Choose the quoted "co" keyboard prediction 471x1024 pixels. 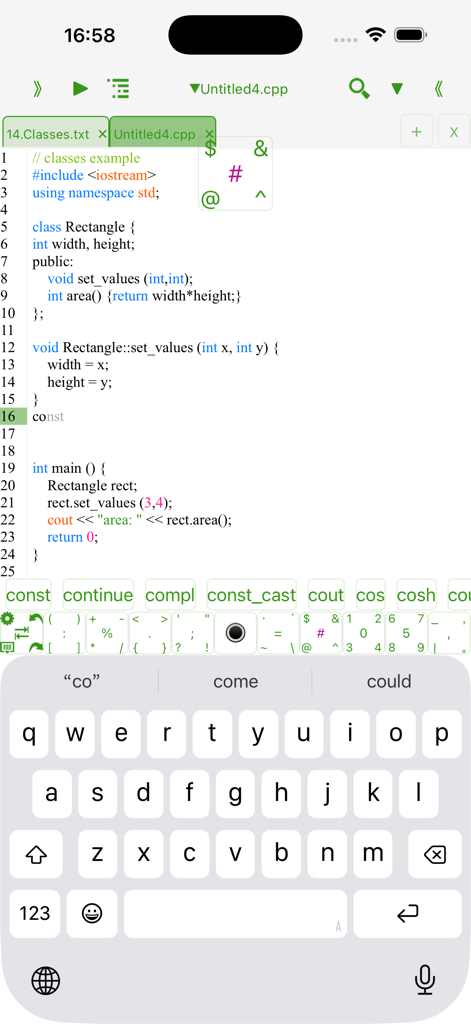point(82,682)
